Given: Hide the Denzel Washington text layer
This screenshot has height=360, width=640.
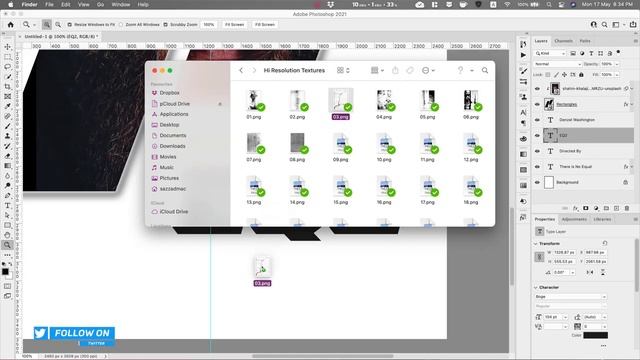Looking at the screenshot, I should coord(537,120).
